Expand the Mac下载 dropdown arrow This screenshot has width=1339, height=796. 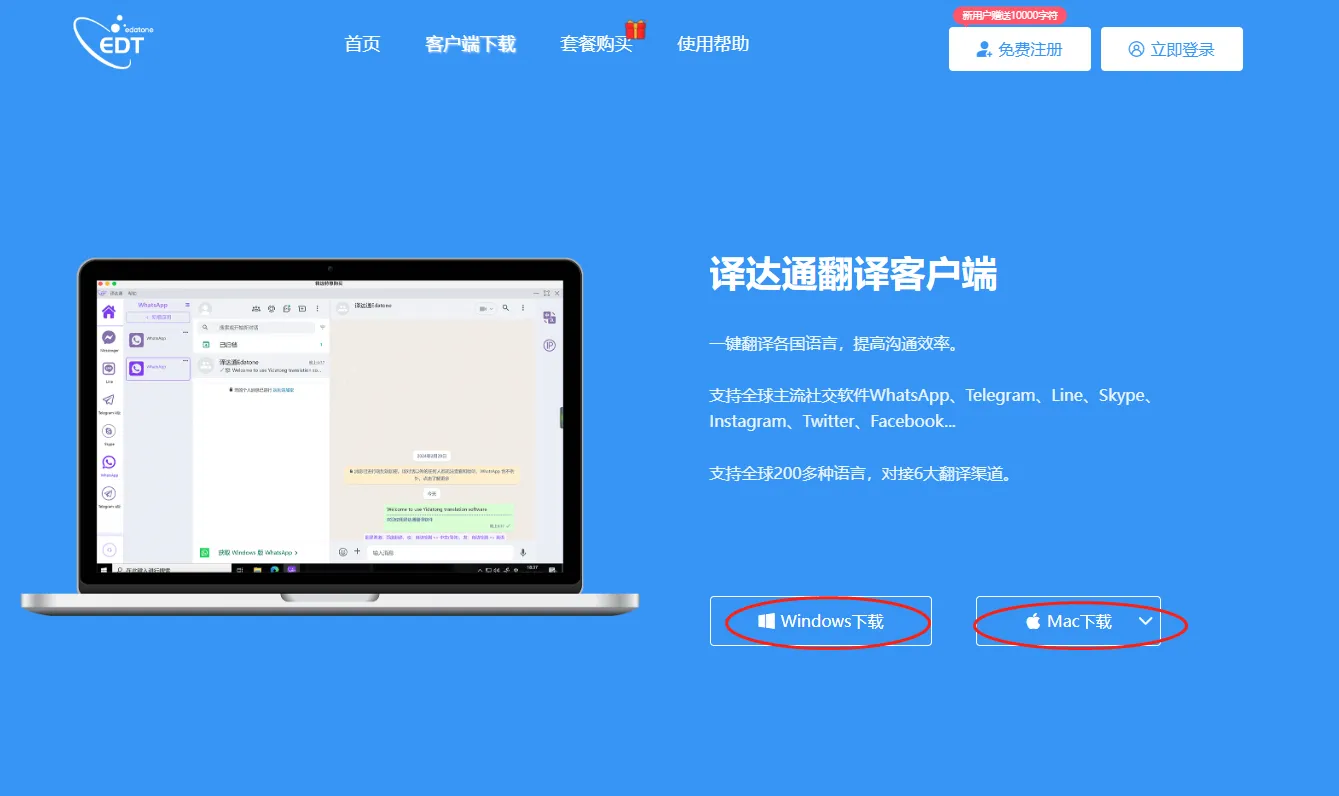1146,621
